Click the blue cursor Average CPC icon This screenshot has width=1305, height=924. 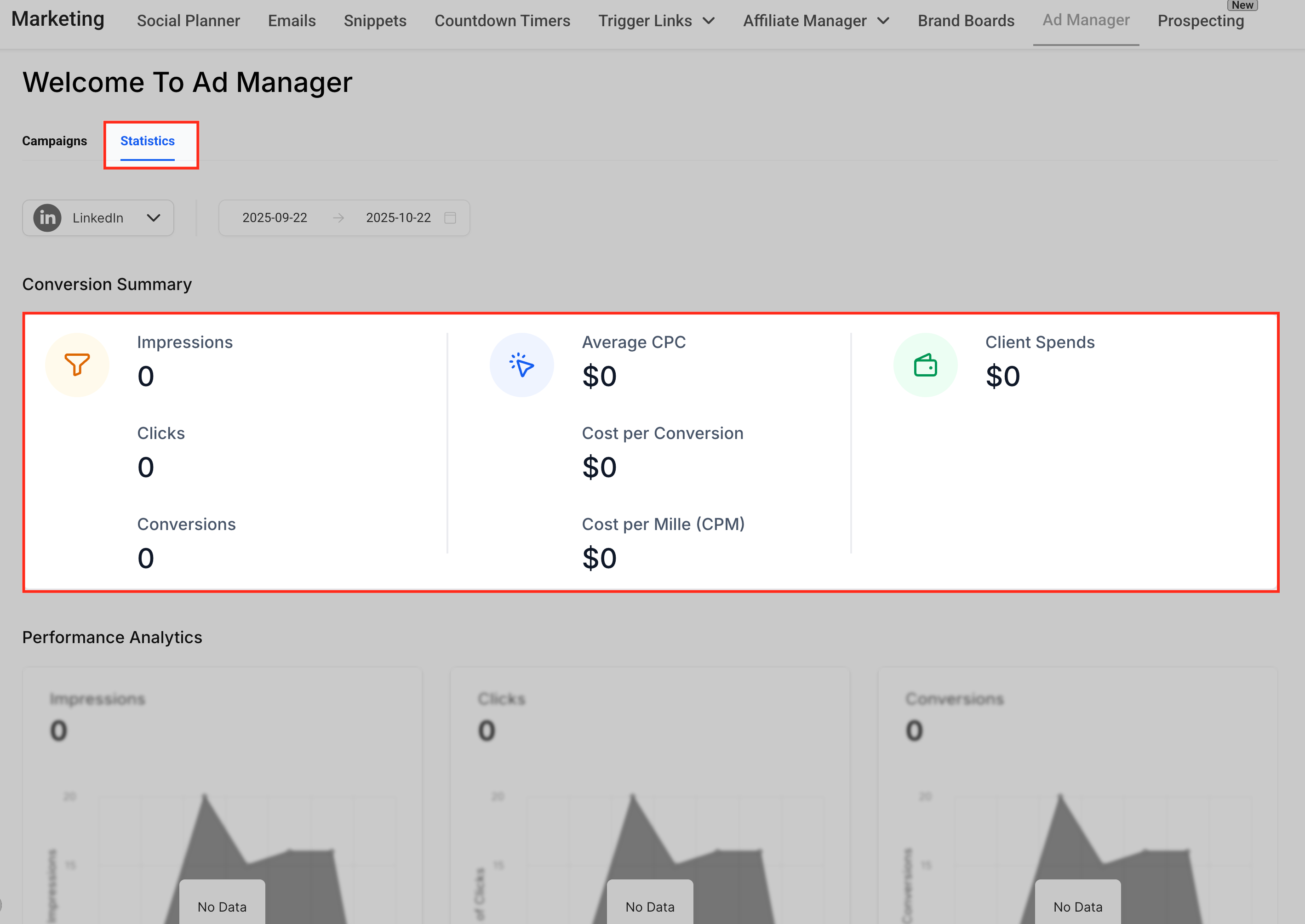coord(521,365)
